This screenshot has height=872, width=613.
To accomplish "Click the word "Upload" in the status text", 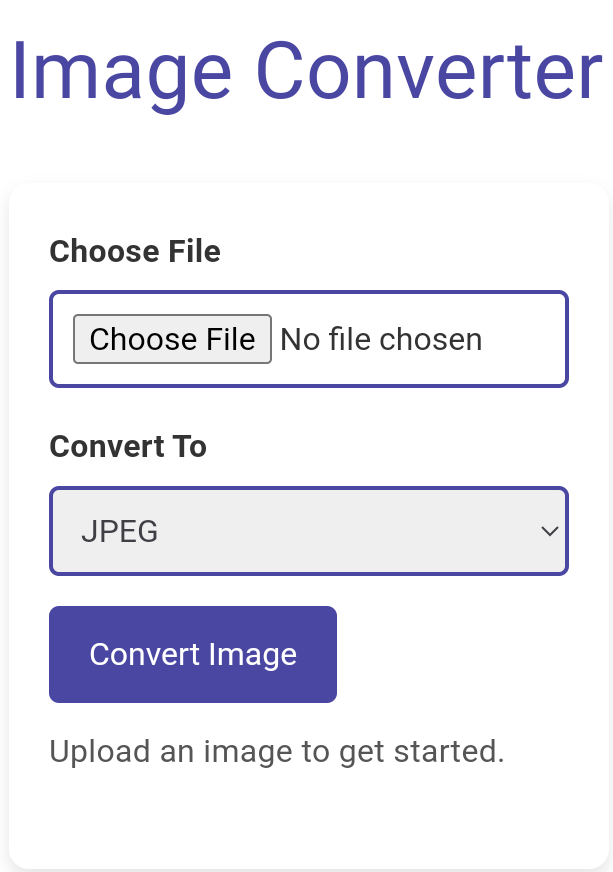I will pyautogui.click(x=86, y=751).
